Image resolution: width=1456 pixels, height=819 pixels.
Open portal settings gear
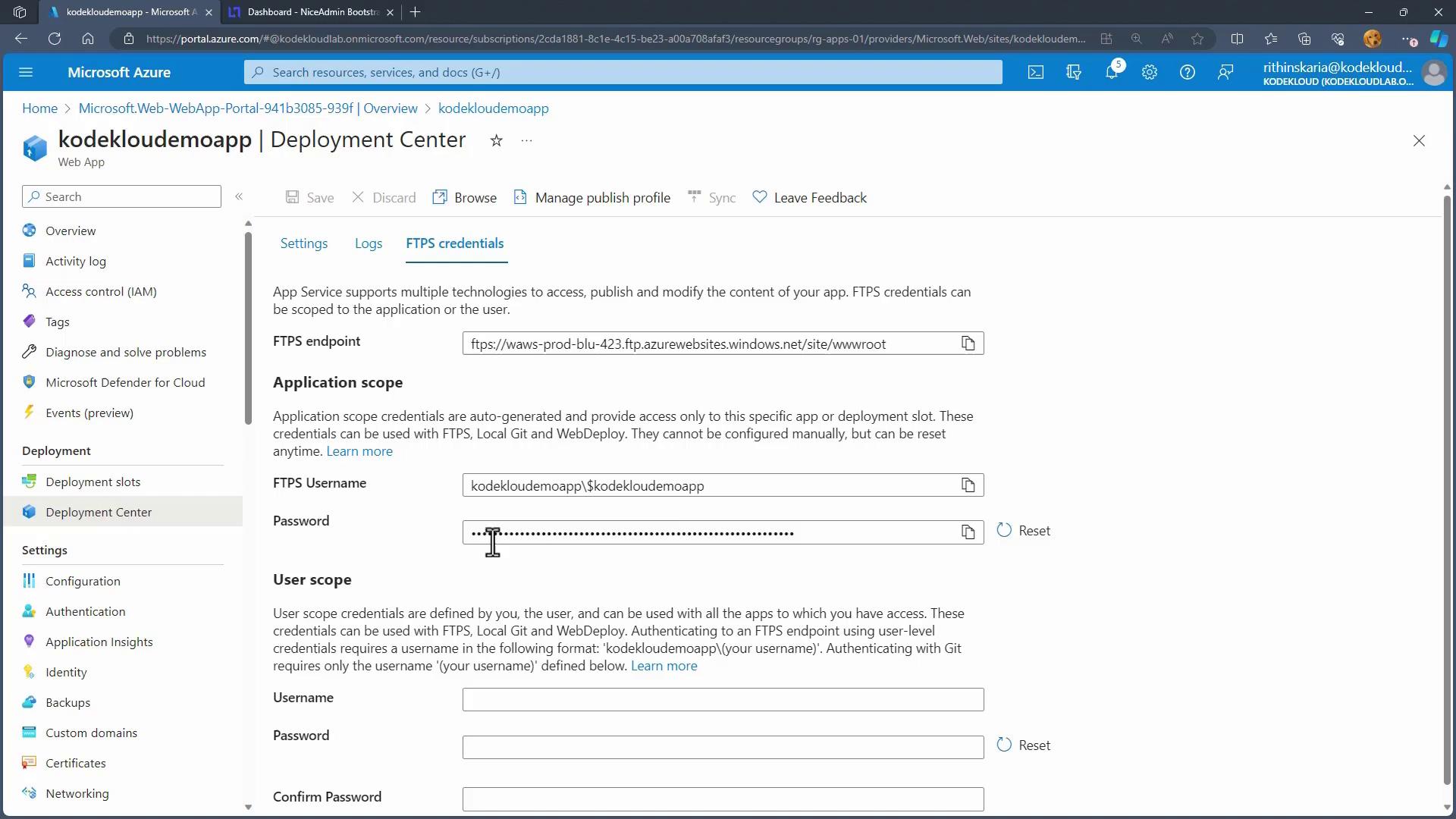(1149, 72)
